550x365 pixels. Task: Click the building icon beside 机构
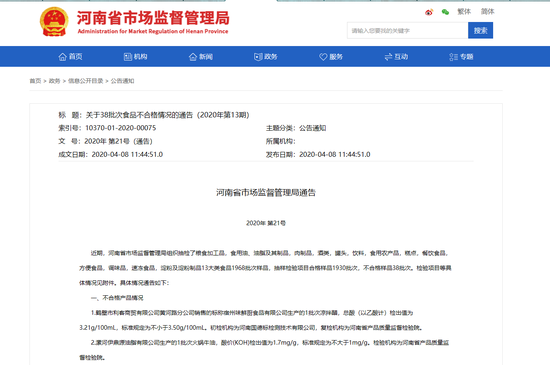coord(128,57)
